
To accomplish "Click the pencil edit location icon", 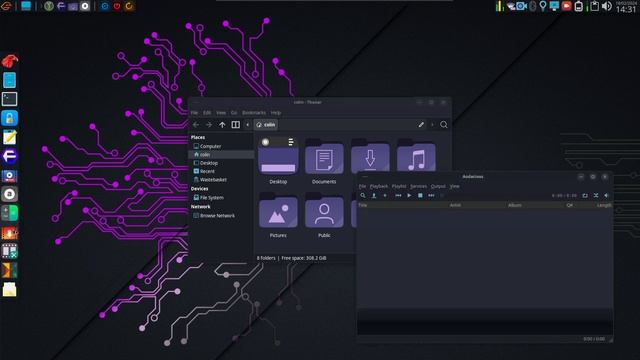I will (x=421, y=124).
